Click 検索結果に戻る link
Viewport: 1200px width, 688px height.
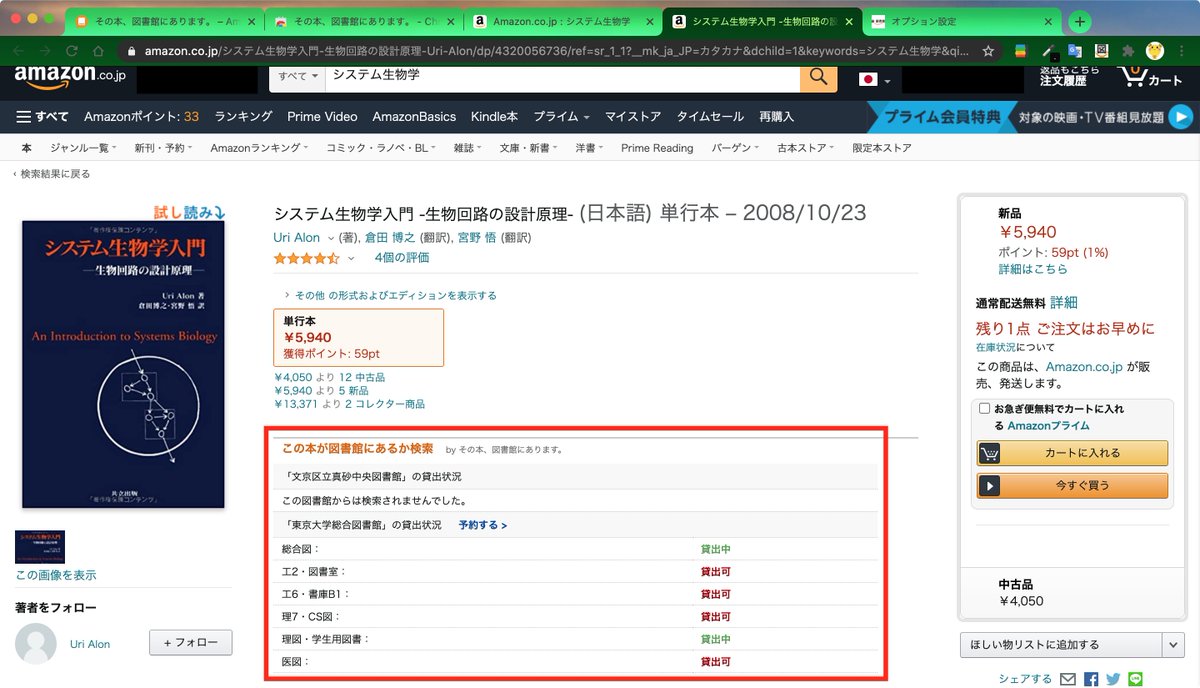pos(54,174)
